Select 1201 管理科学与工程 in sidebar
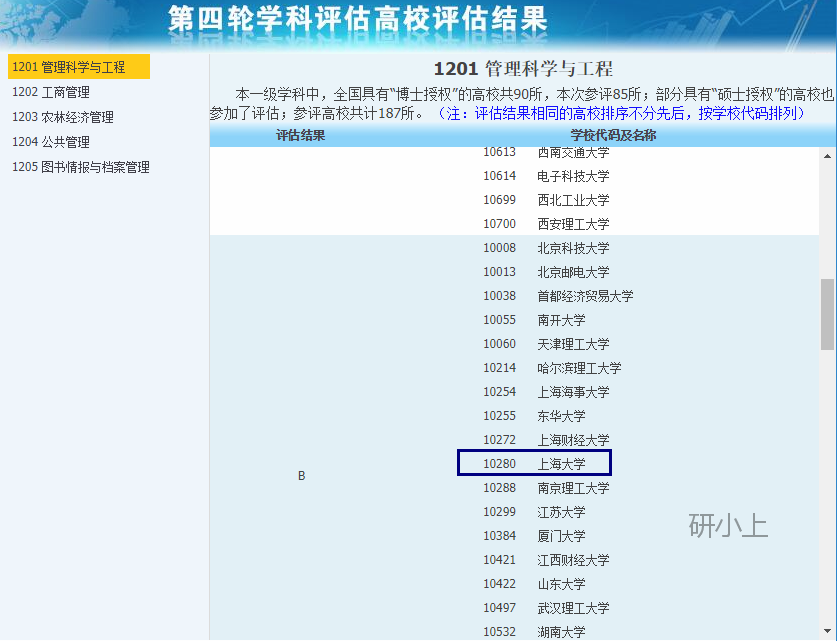The image size is (837, 641). coord(79,67)
